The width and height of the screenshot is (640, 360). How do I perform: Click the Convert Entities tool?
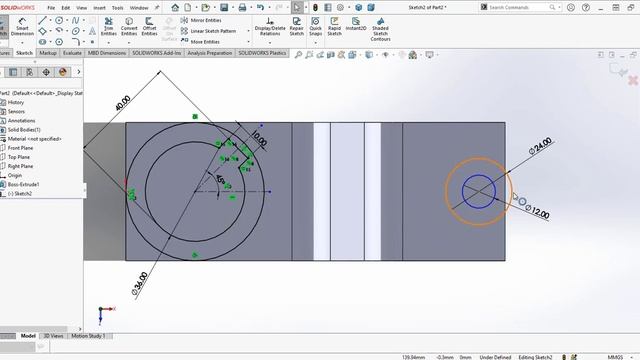click(129, 27)
